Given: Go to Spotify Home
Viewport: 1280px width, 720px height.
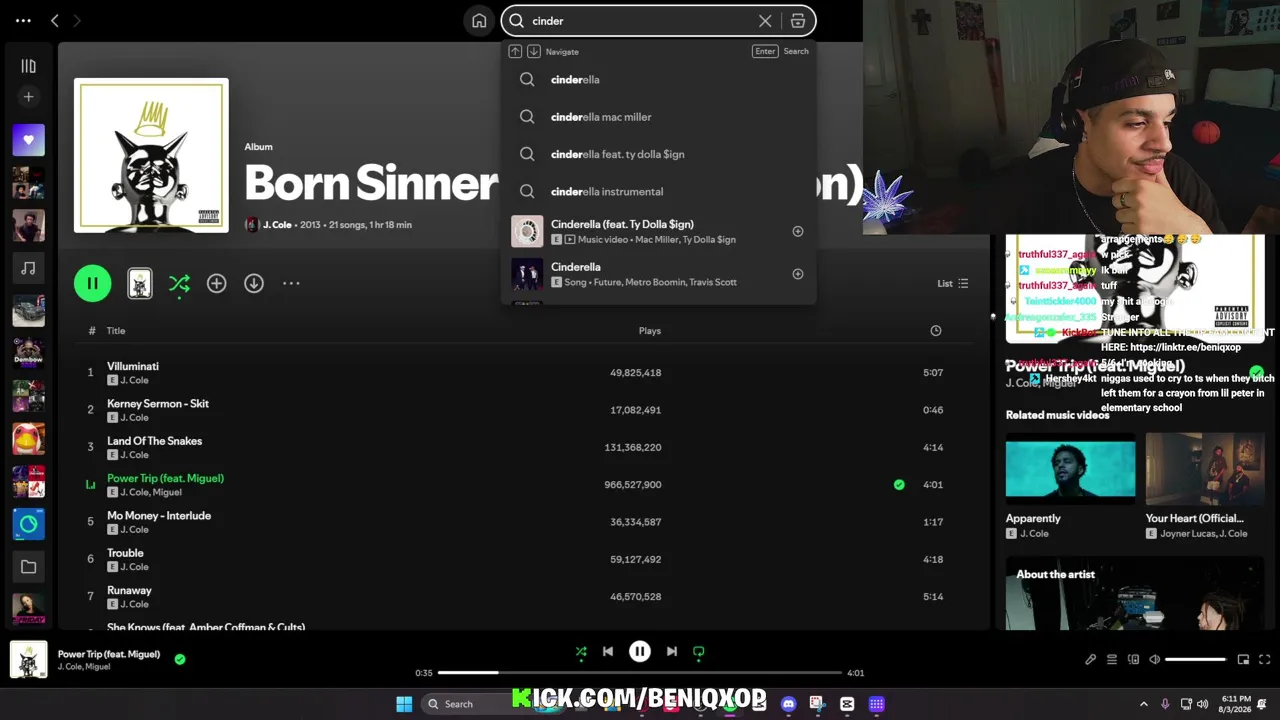Looking at the screenshot, I should 479,21.
